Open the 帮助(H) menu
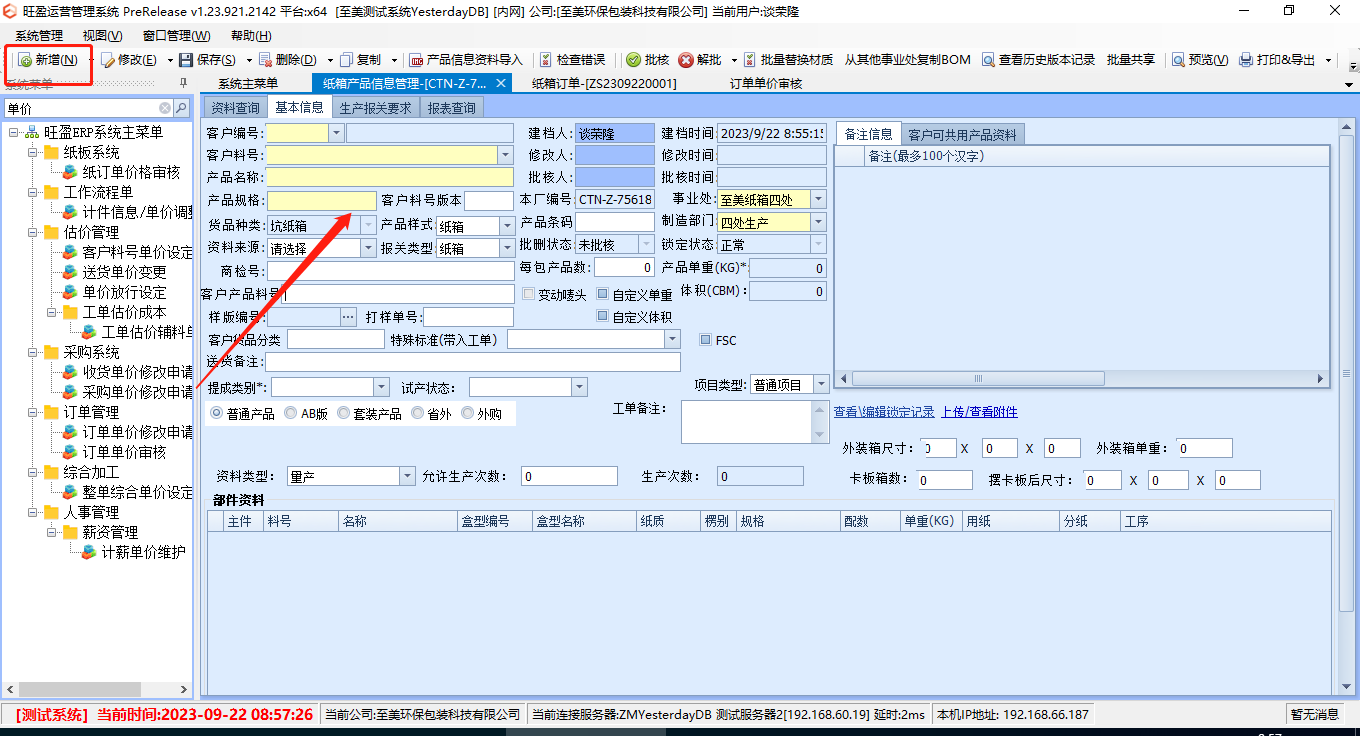Image resolution: width=1360 pixels, height=736 pixels. tap(251, 35)
